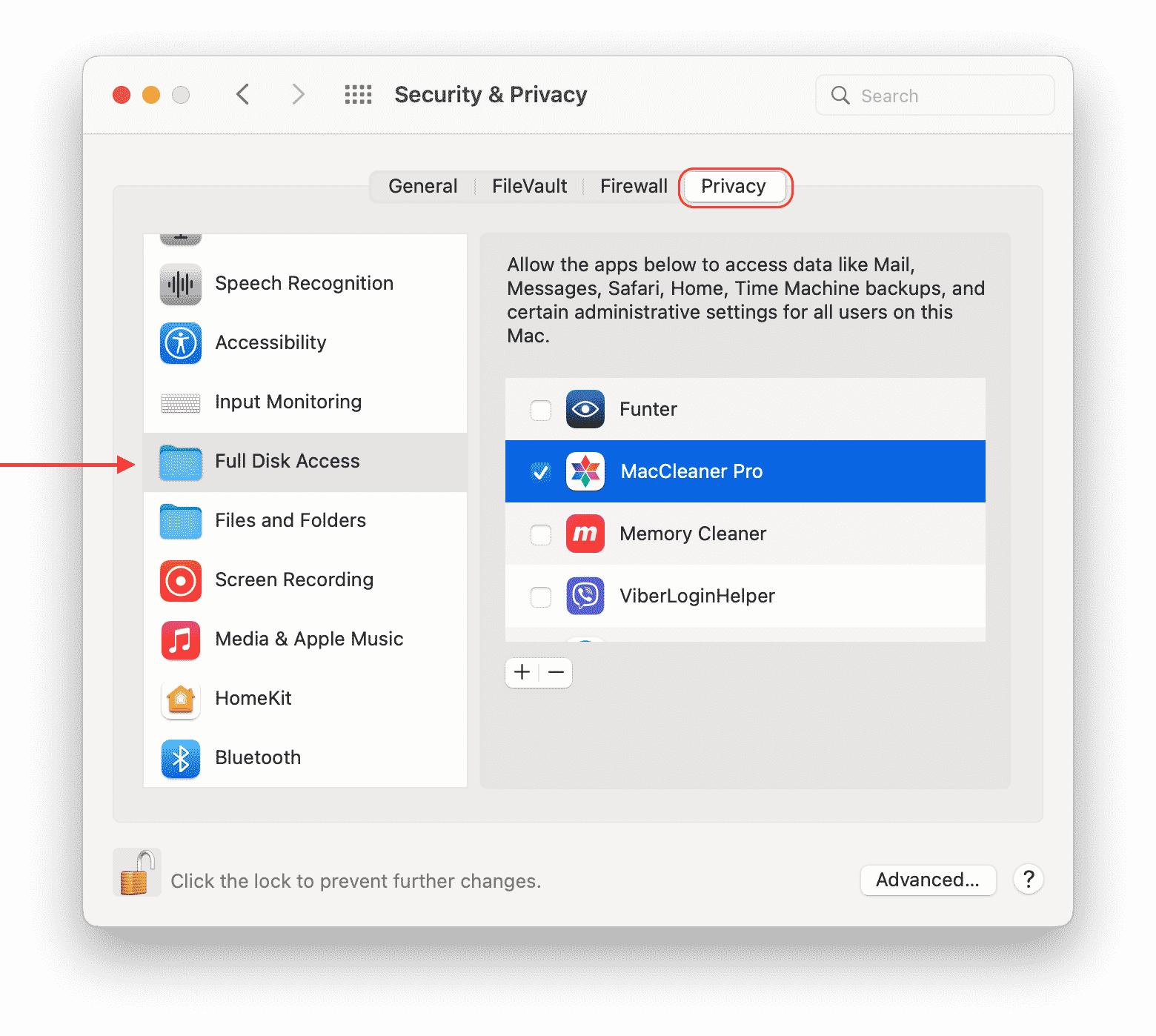Select Bluetooth in the sidebar
The width and height of the screenshot is (1156, 1036).
pyautogui.click(x=305, y=758)
